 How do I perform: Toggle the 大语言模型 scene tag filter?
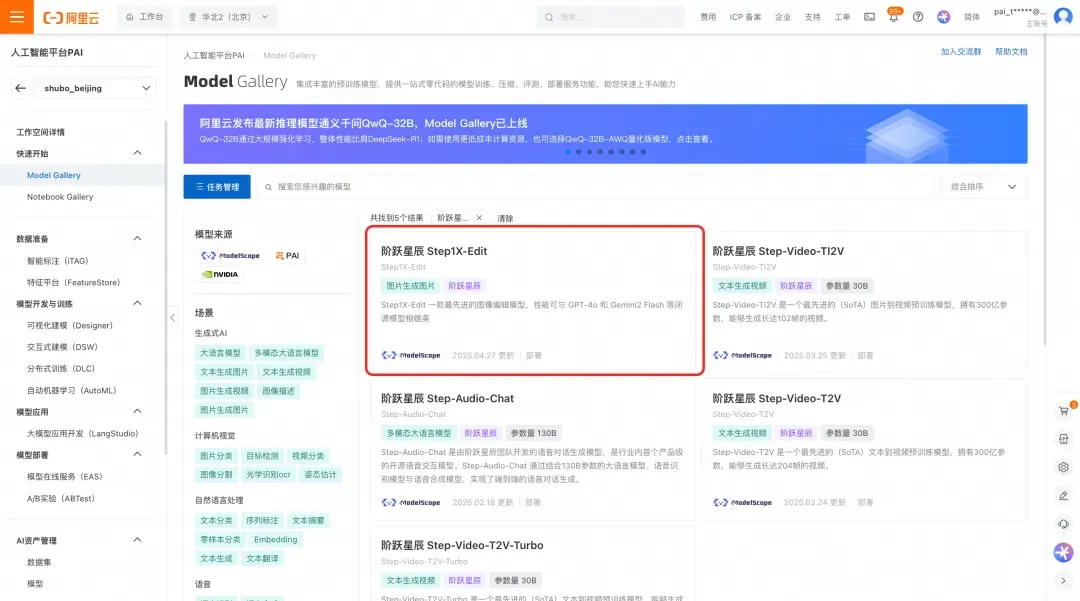click(x=220, y=353)
